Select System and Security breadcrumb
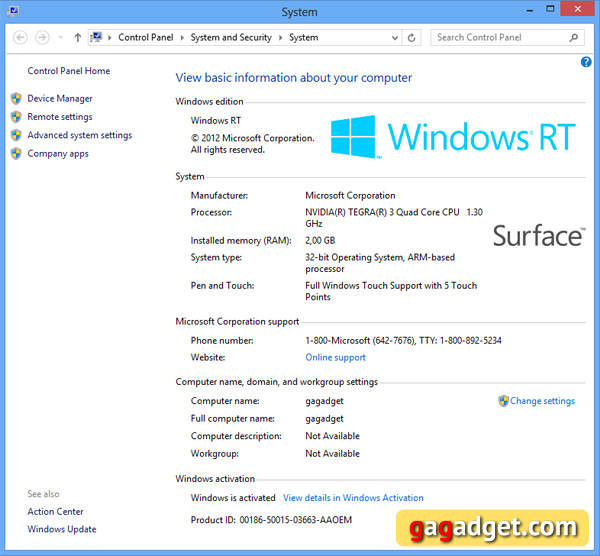 231,37
